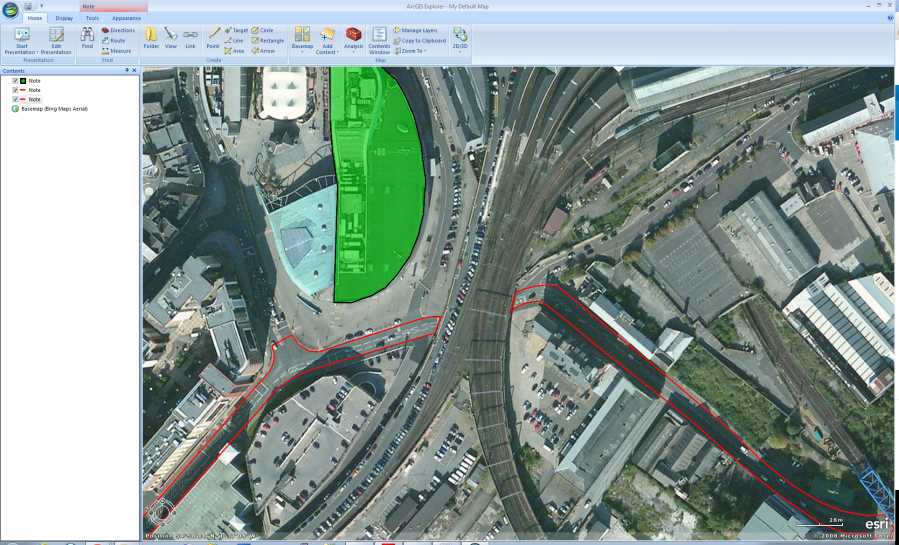The height and width of the screenshot is (545, 899).
Task: Select the Circle create tool
Action: pos(263,30)
